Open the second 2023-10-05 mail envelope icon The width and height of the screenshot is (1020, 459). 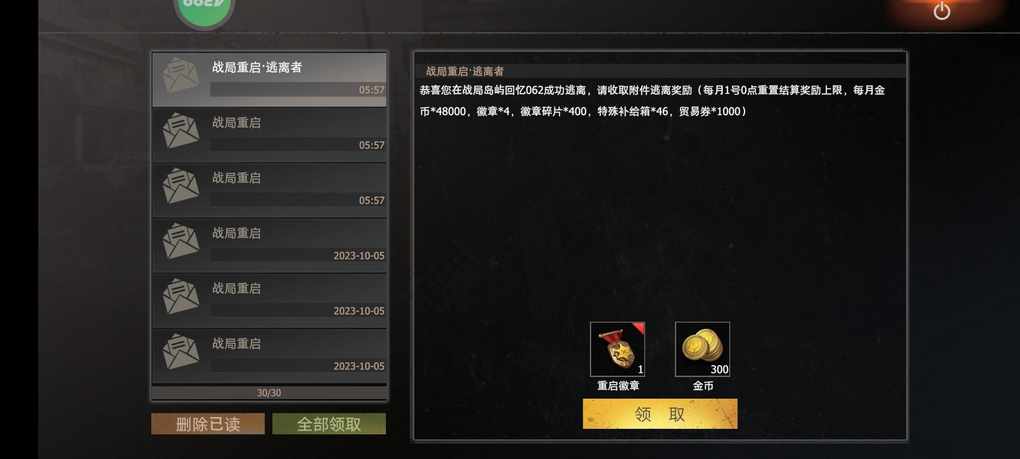click(180, 296)
